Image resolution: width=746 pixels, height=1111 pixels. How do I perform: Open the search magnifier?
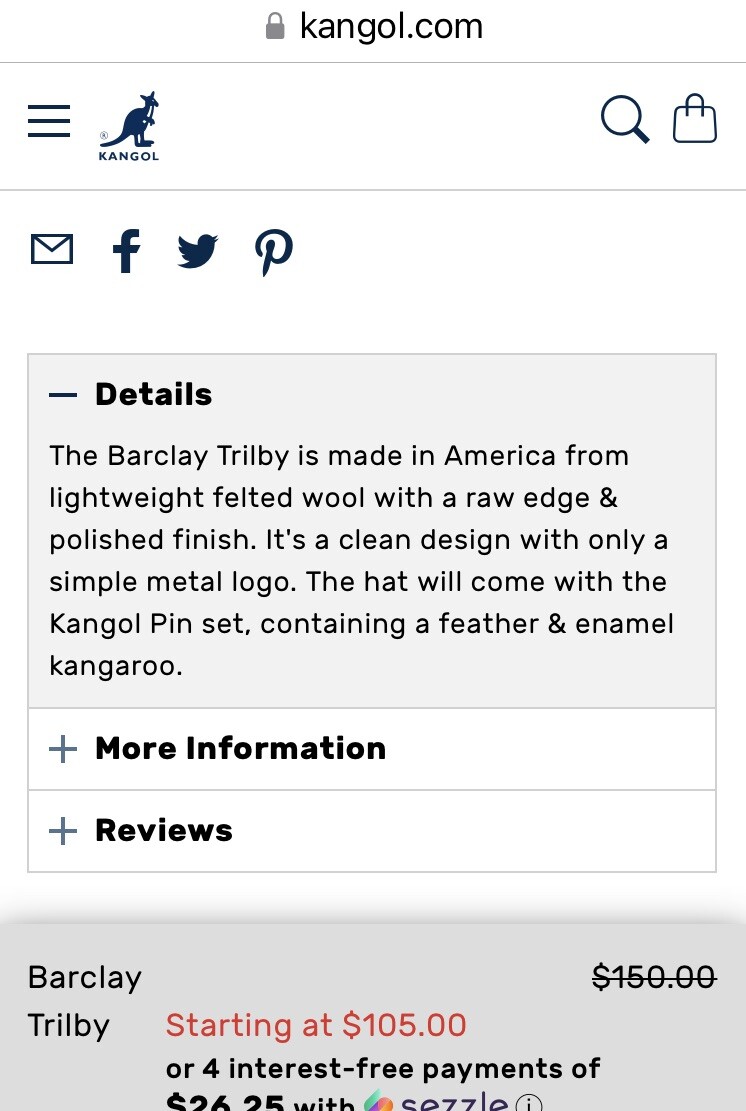pyautogui.click(x=625, y=120)
